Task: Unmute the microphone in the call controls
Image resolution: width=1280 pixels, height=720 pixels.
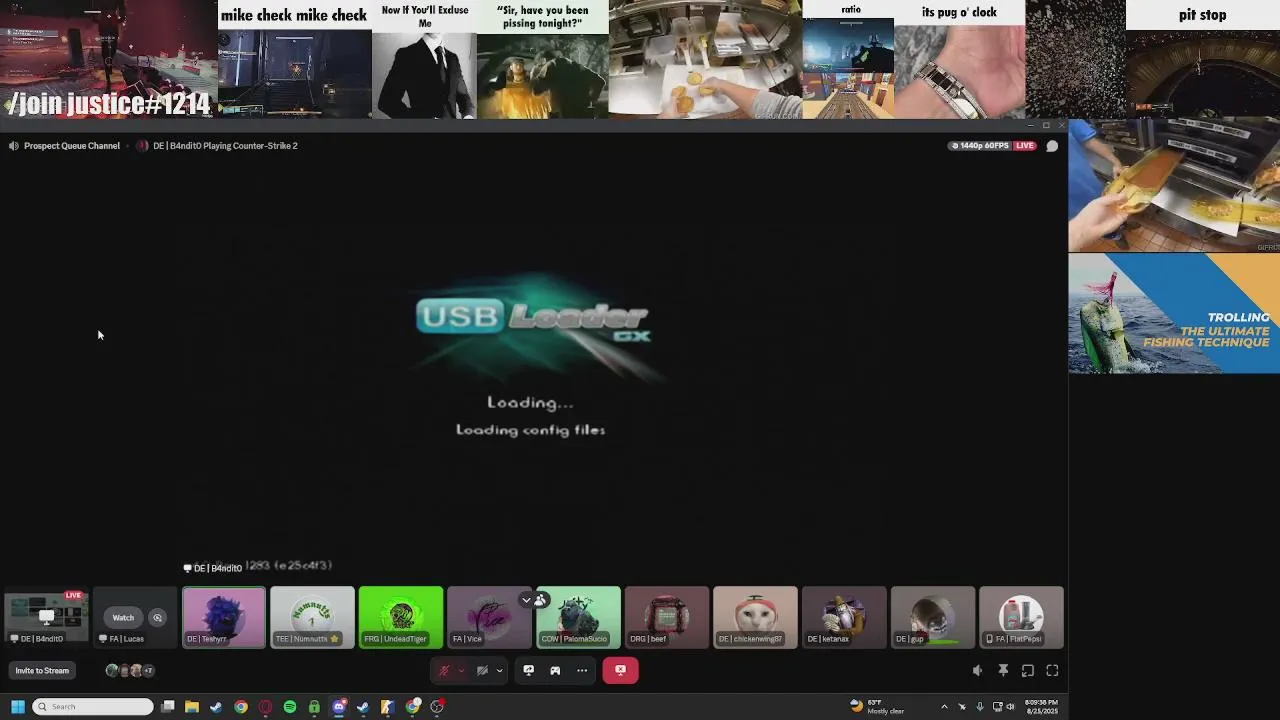Action: [445, 671]
